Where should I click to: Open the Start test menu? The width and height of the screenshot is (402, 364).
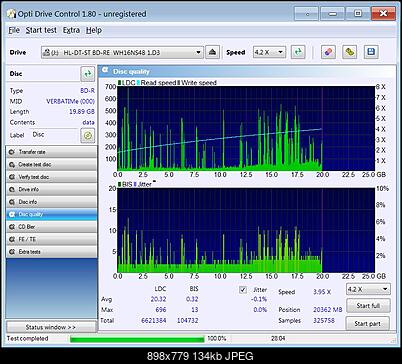pyautogui.click(x=41, y=30)
